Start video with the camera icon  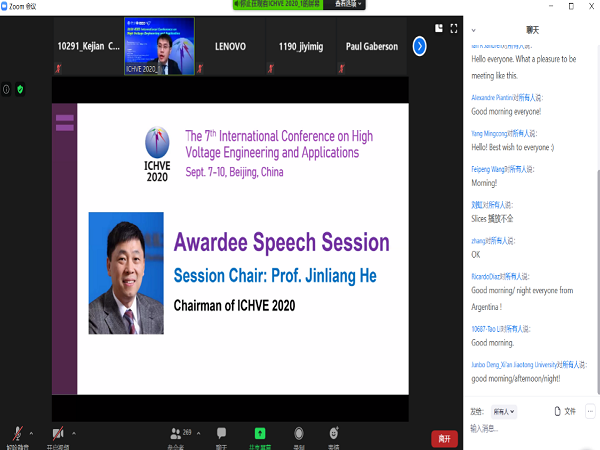tap(59, 432)
